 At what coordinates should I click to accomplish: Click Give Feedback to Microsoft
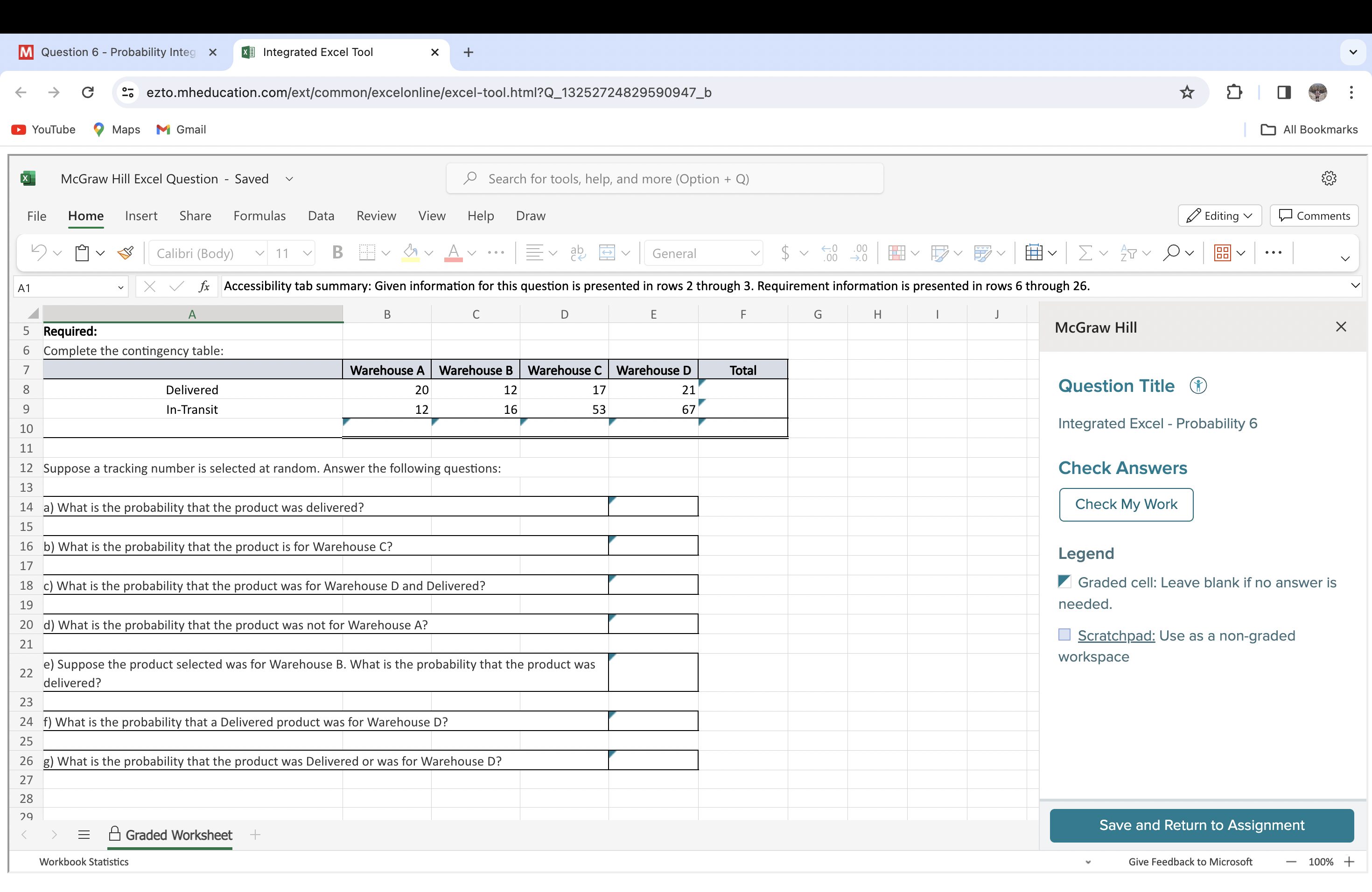(1190, 862)
